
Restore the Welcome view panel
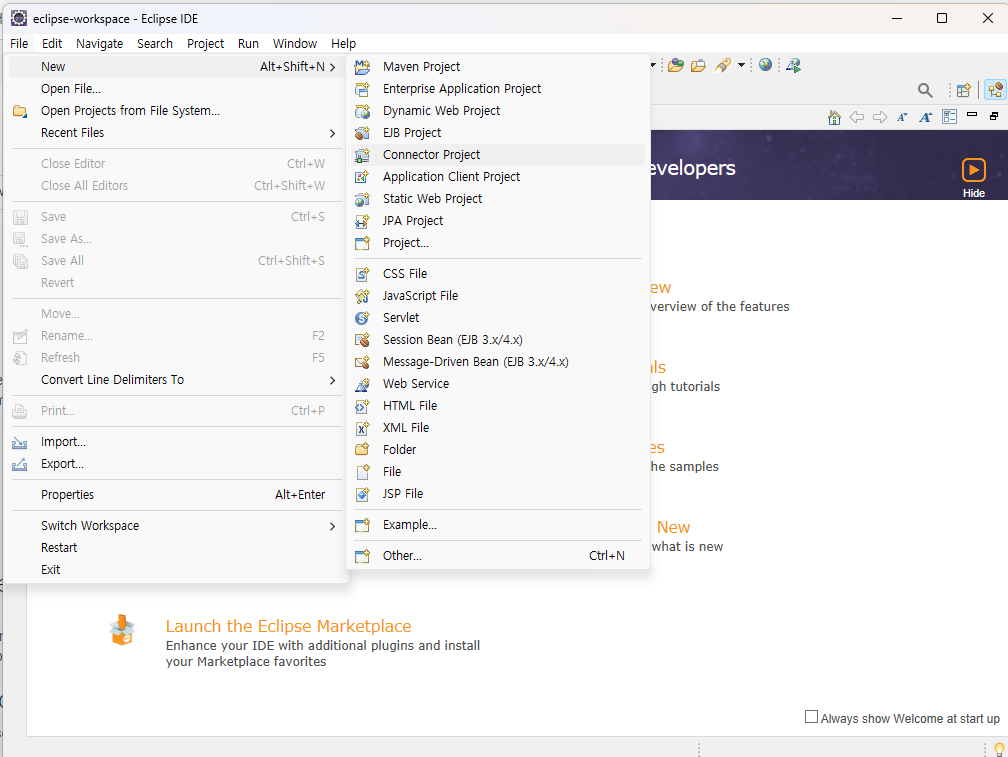pyautogui.click(x=994, y=116)
